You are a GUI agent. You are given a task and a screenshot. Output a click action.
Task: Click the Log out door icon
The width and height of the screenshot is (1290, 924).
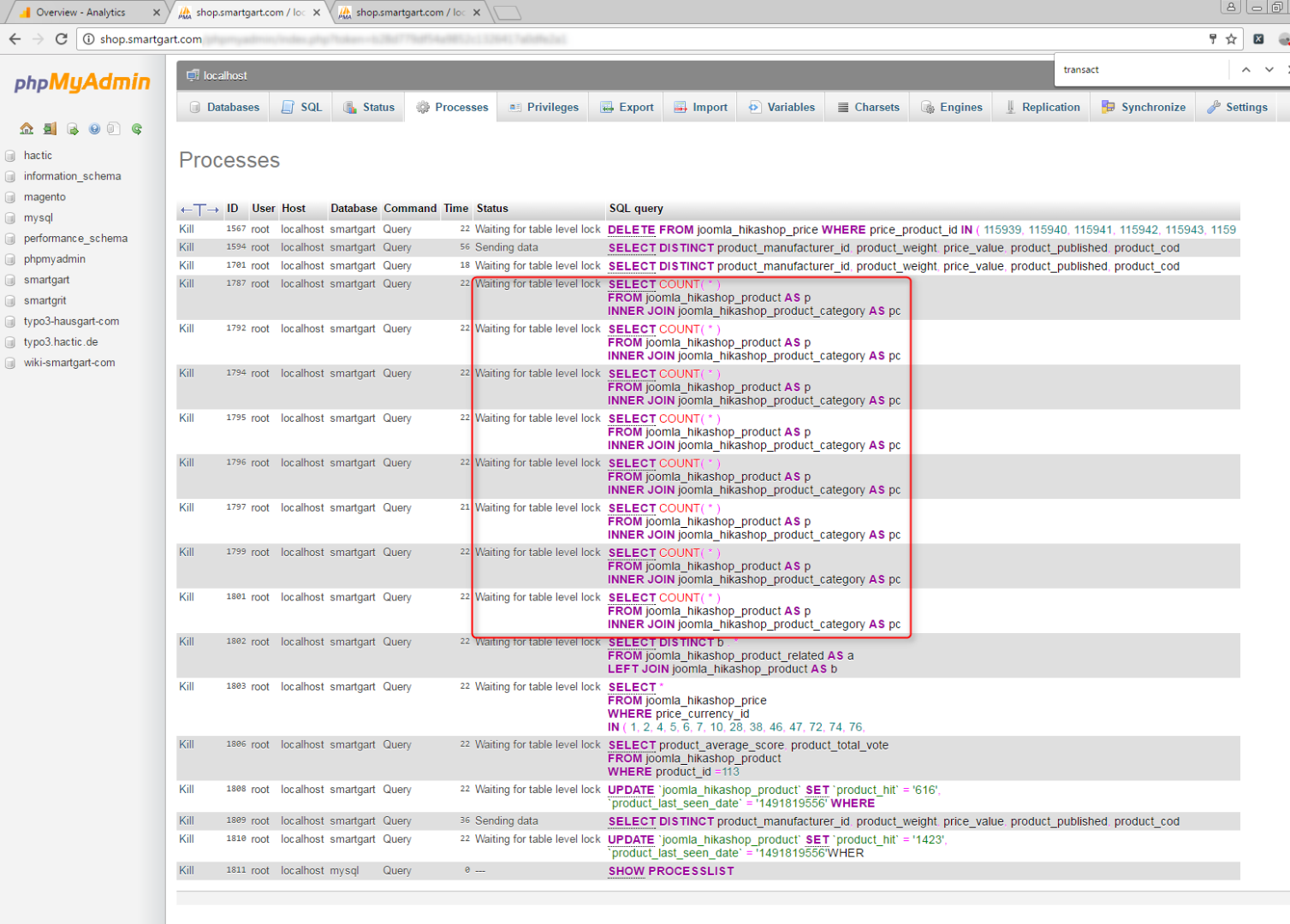coord(50,129)
